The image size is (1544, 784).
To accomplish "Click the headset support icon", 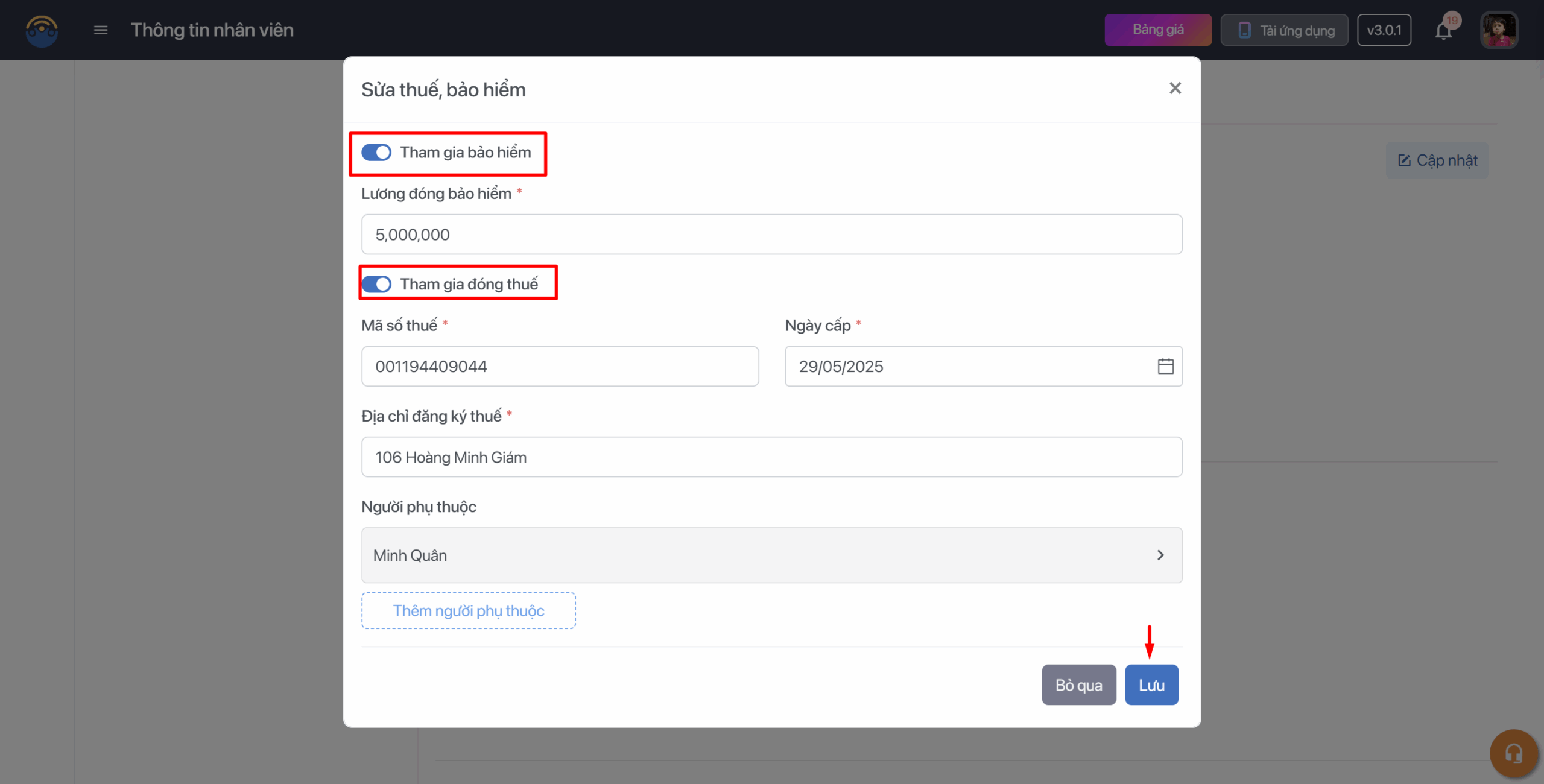I will tap(1513, 753).
